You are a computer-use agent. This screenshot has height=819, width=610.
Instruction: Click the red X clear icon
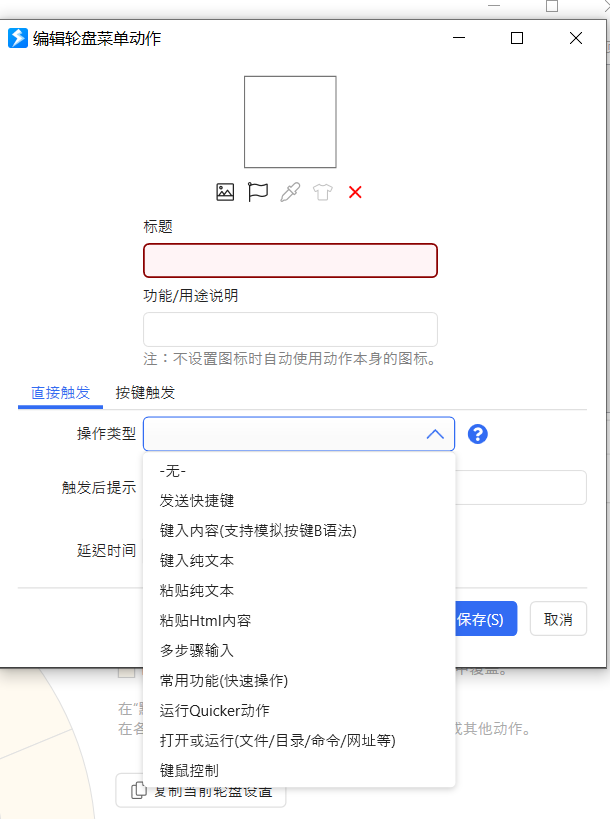point(355,192)
